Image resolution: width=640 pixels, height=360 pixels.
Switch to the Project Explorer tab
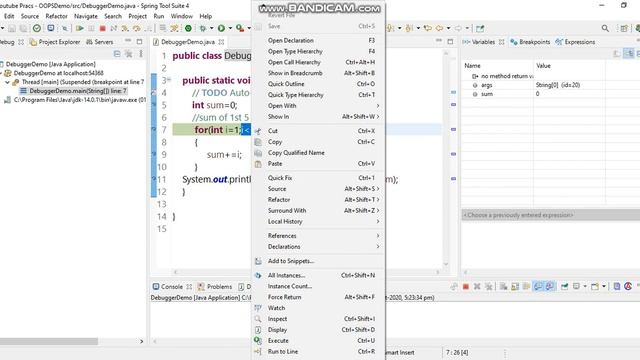pos(55,42)
